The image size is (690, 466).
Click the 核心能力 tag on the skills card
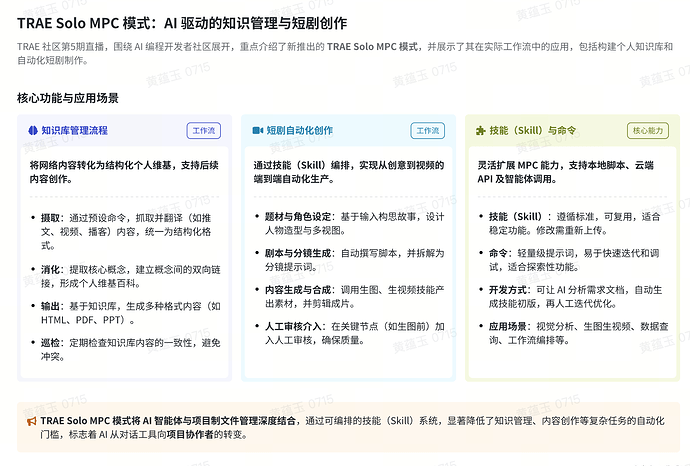tap(648, 131)
